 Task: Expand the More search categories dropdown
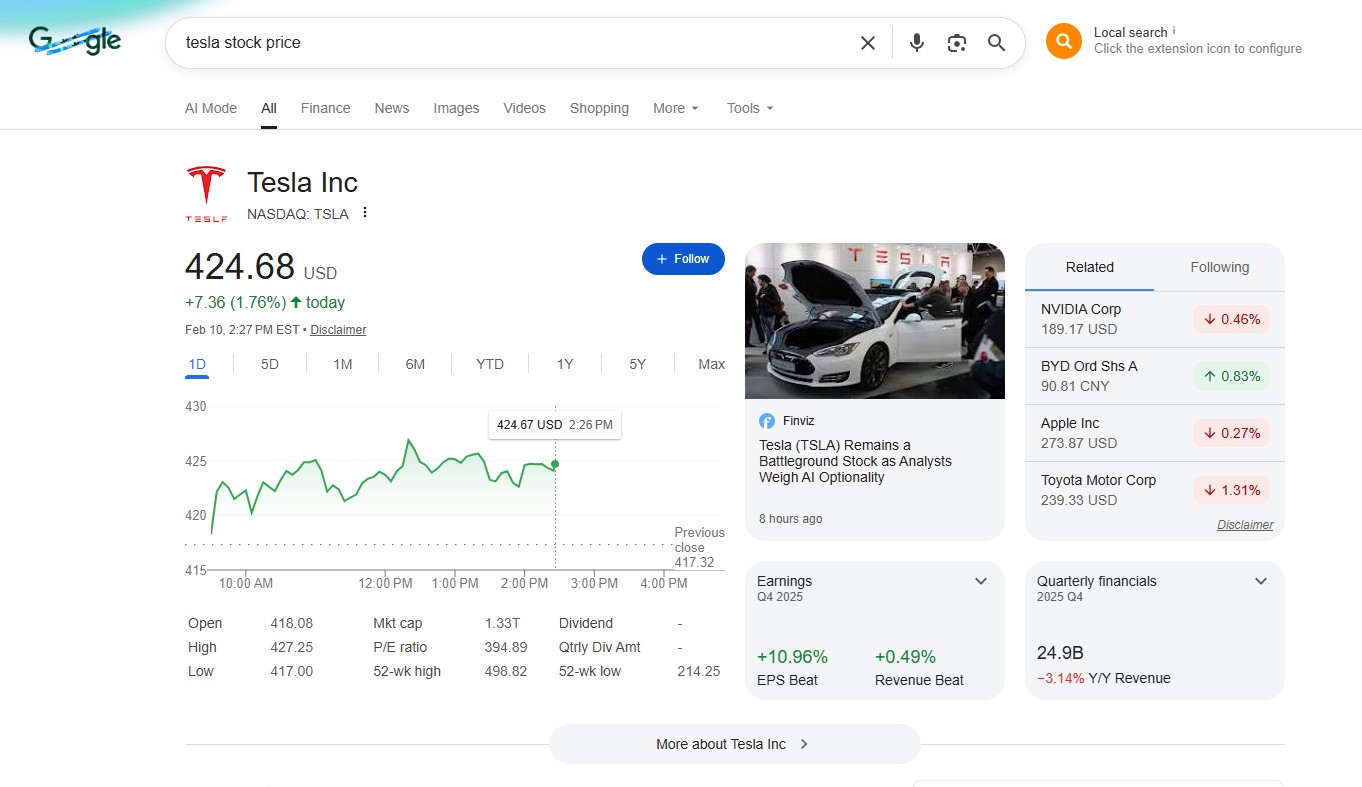[675, 108]
